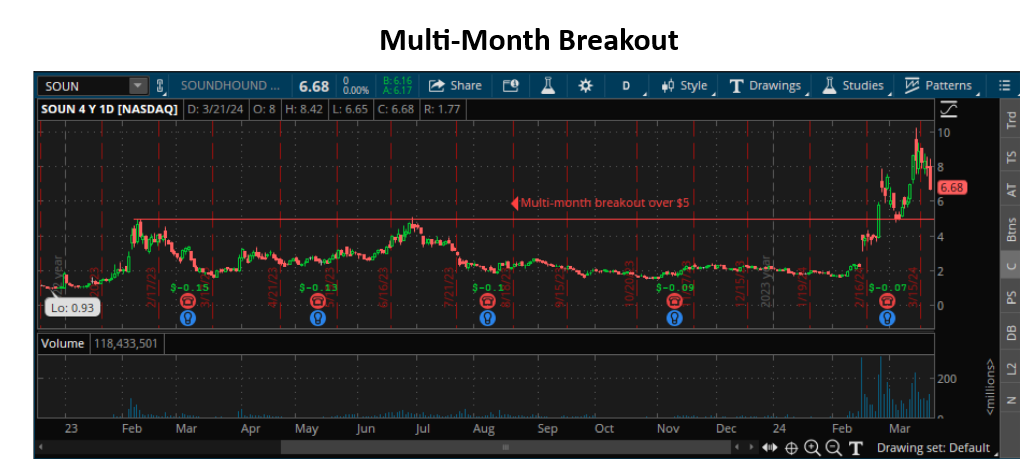The width and height of the screenshot is (1035, 459).
Task: Toggle the L2 side panel tab
Action: point(1011,369)
